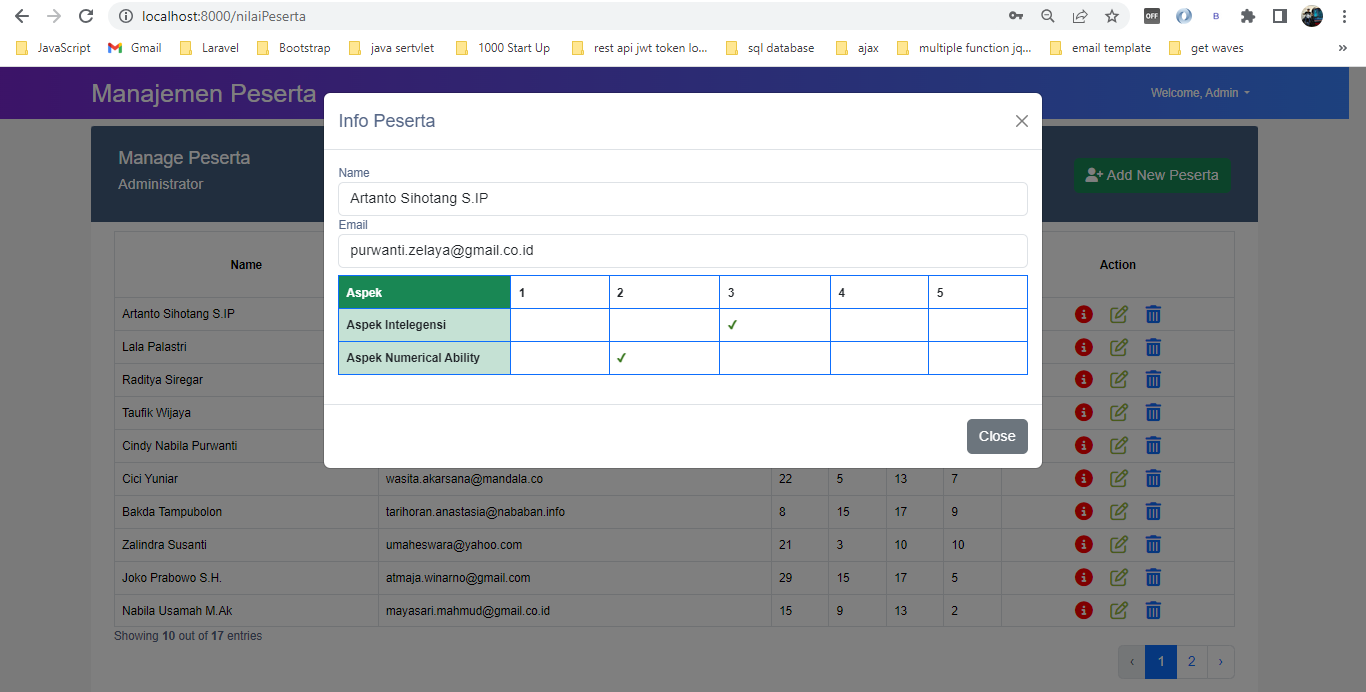Image resolution: width=1366 pixels, height=692 pixels.
Task: Click the browser Back arrow
Action: point(22,16)
